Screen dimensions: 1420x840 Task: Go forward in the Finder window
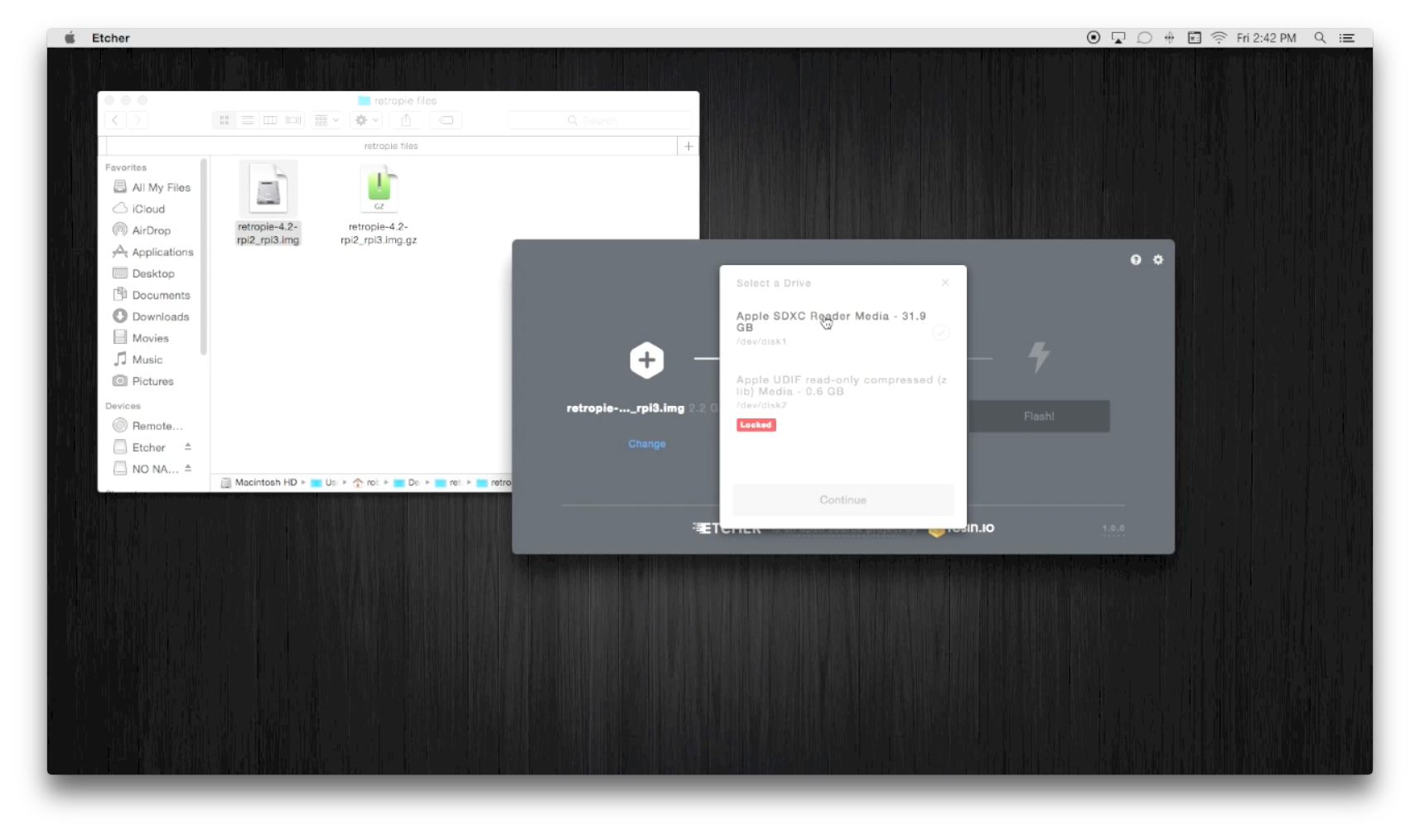pyautogui.click(x=138, y=120)
